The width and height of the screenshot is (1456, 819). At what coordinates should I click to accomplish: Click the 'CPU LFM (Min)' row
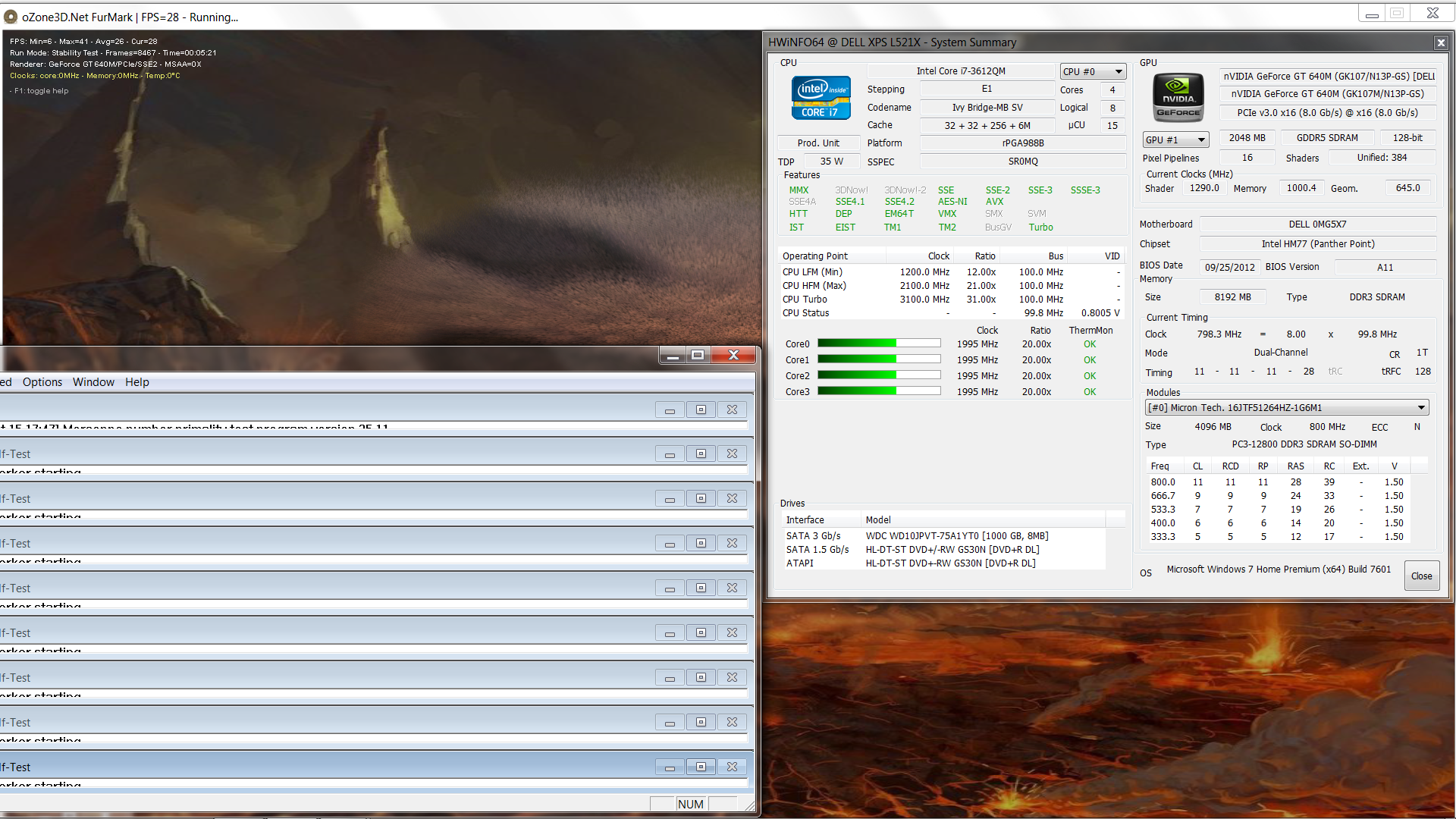(x=951, y=272)
